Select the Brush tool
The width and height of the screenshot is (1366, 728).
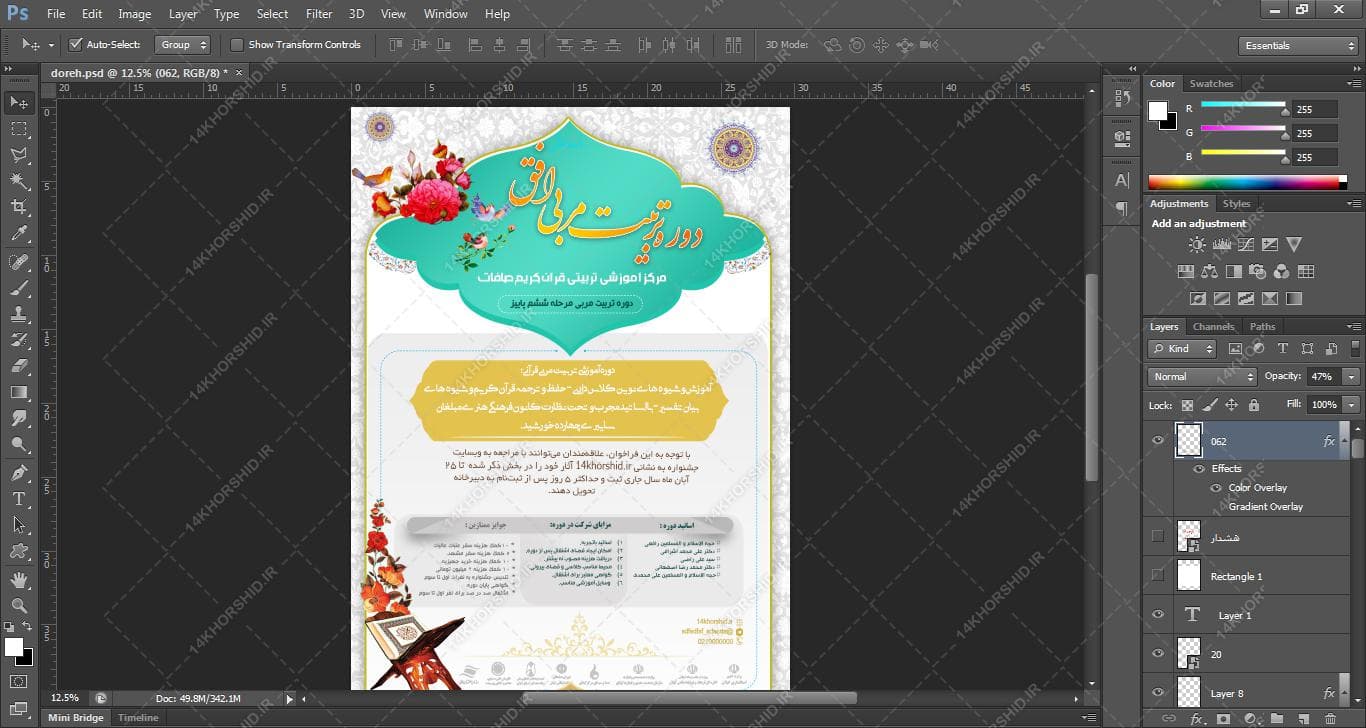click(x=19, y=288)
